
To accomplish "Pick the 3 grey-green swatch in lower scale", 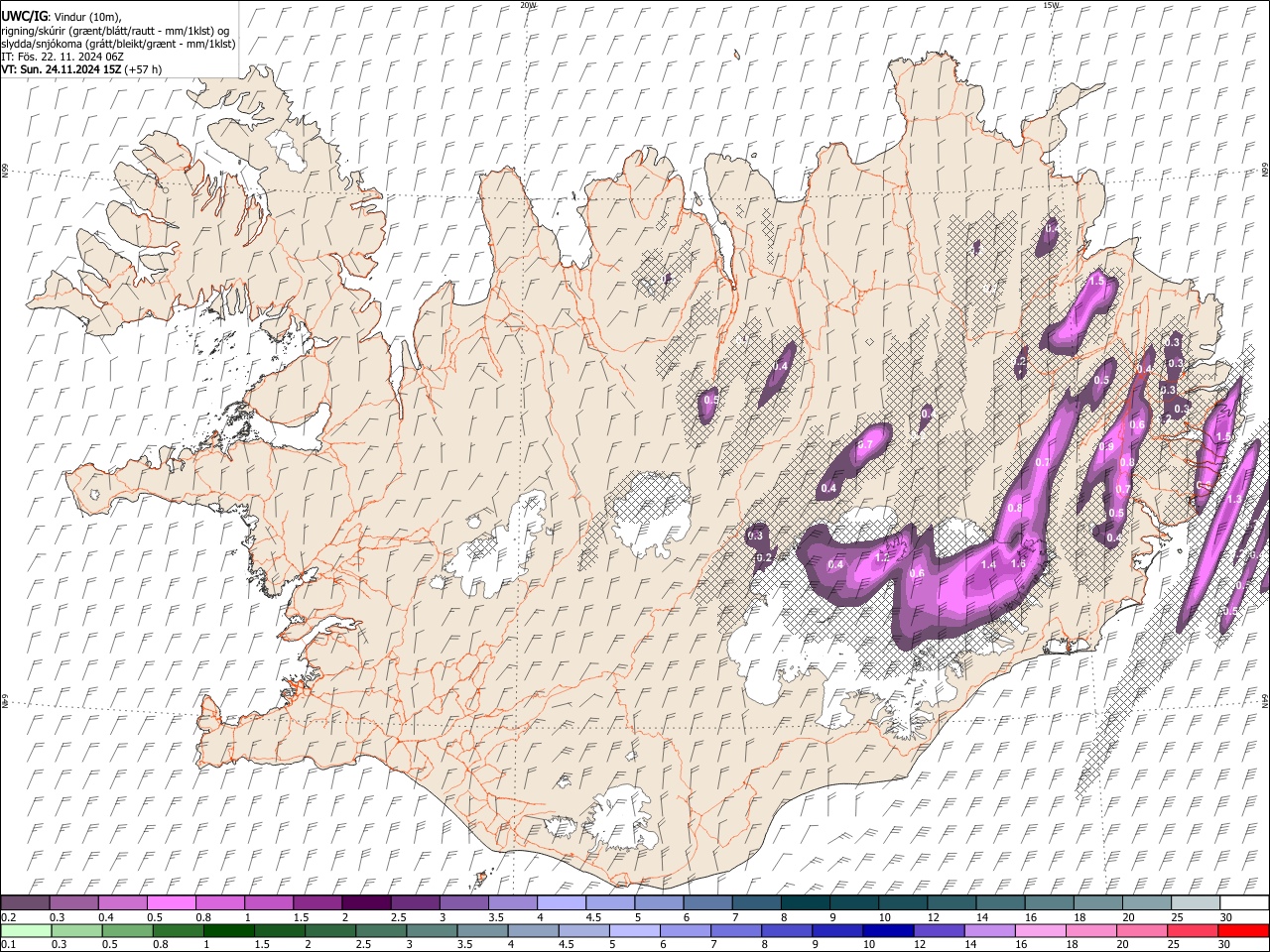I will 432,930.
